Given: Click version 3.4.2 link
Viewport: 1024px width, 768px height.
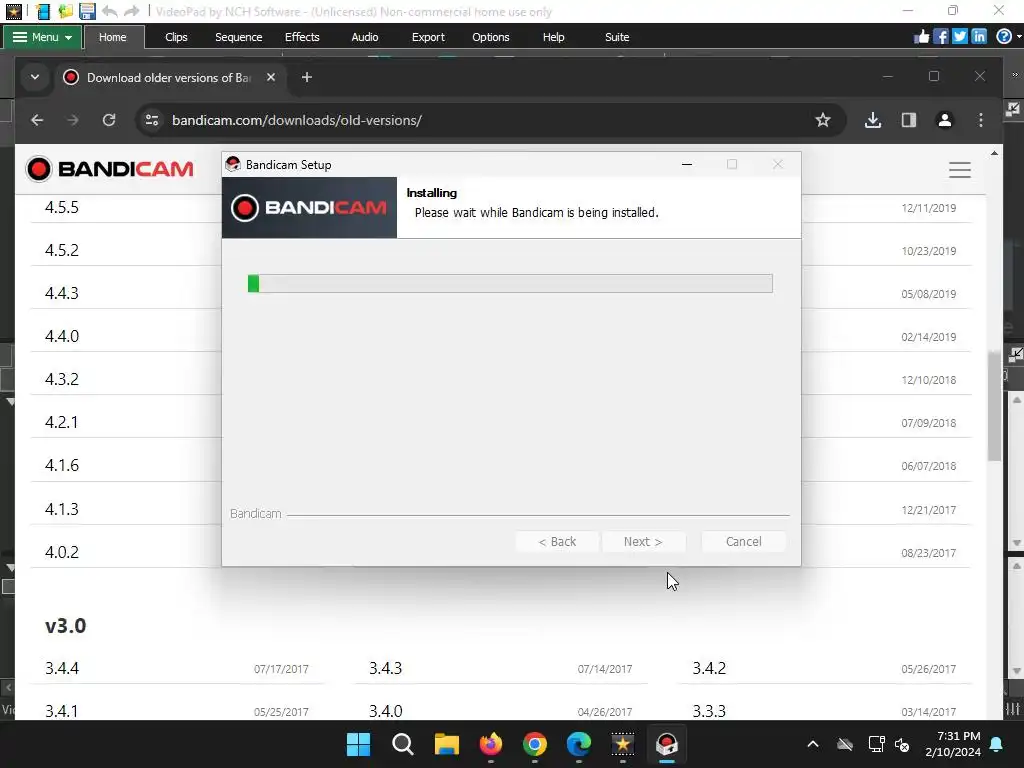Looking at the screenshot, I should [709, 669].
